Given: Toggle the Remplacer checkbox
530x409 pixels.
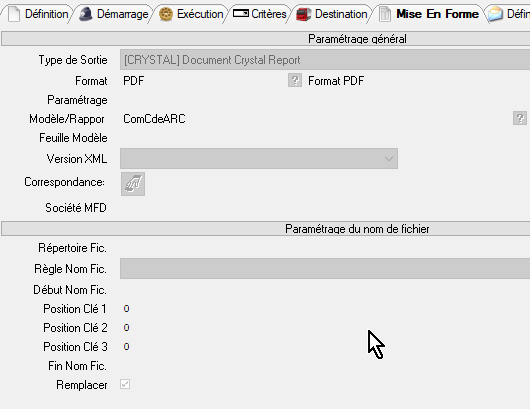Looking at the screenshot, I should pos(125,384).
